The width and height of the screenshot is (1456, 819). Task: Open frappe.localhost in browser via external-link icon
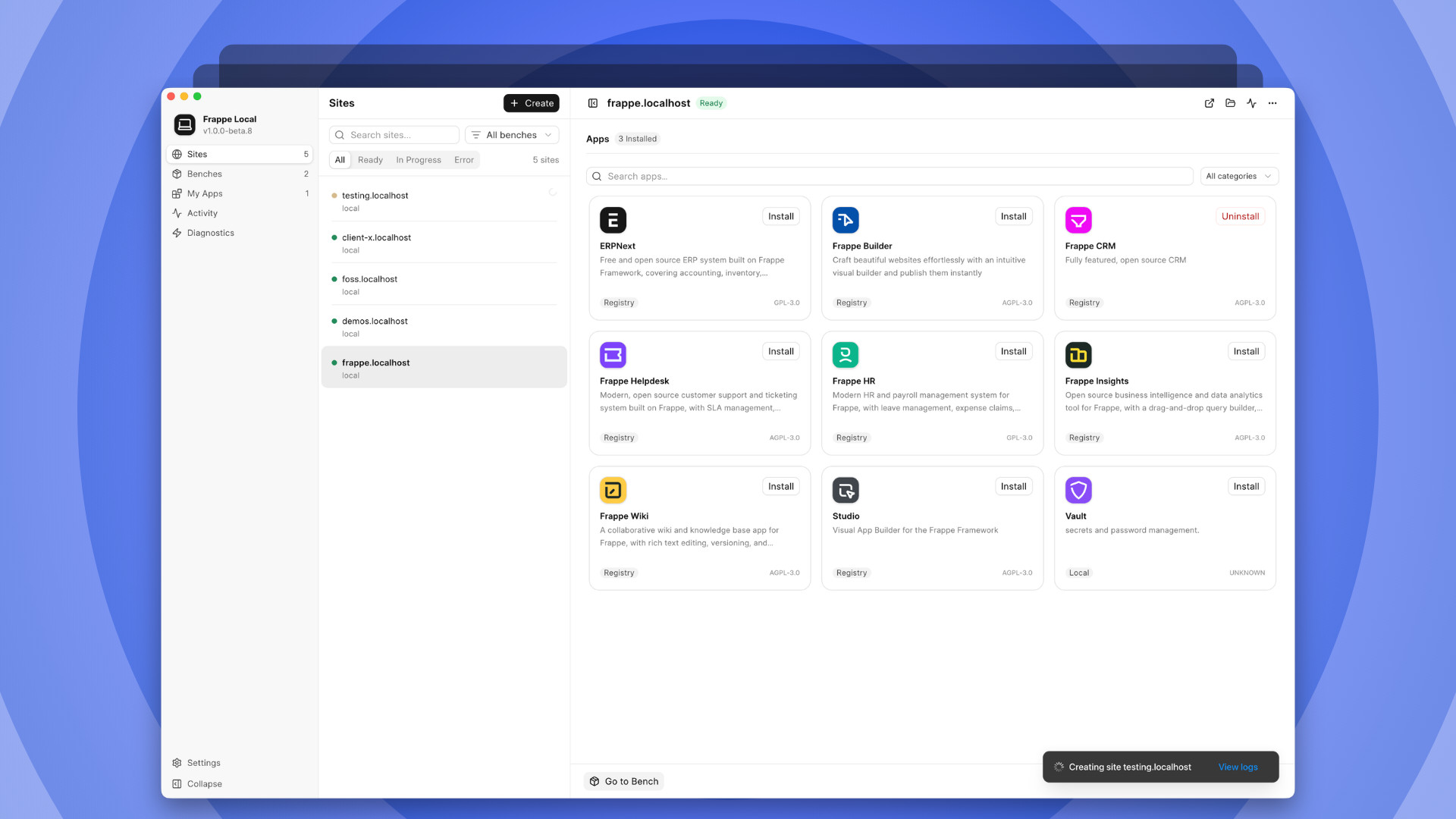(x=1210, y=103)
